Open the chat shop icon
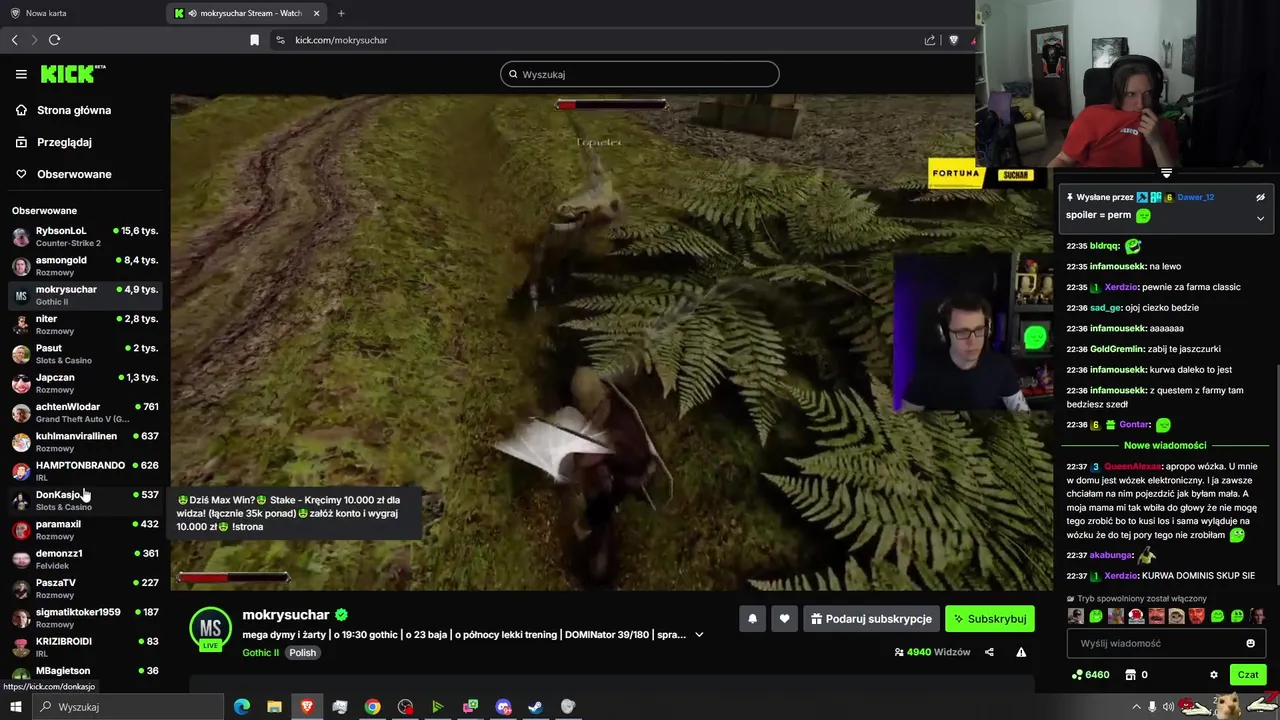This screenshot has width=1280, height=720. pos(1137,675)
